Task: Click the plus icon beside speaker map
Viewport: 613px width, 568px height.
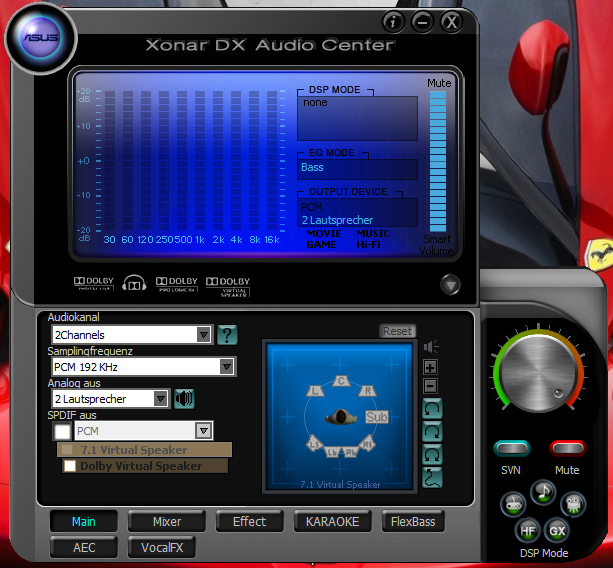Action: tap(430, 367)
